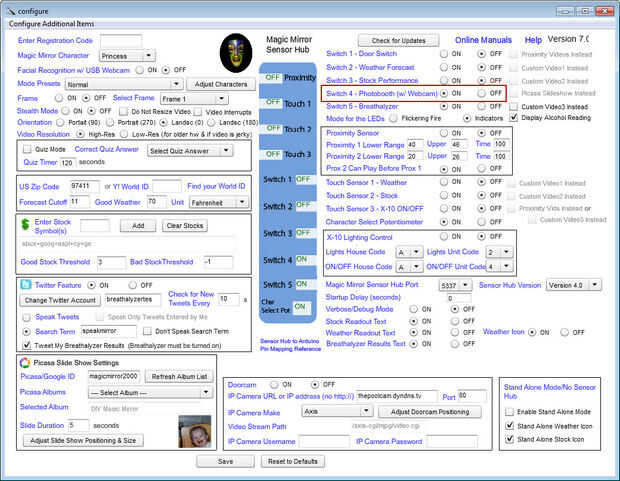620x481 pixels.
Task: Select Flickering Fire LED mode
Action: pos(393,118)
